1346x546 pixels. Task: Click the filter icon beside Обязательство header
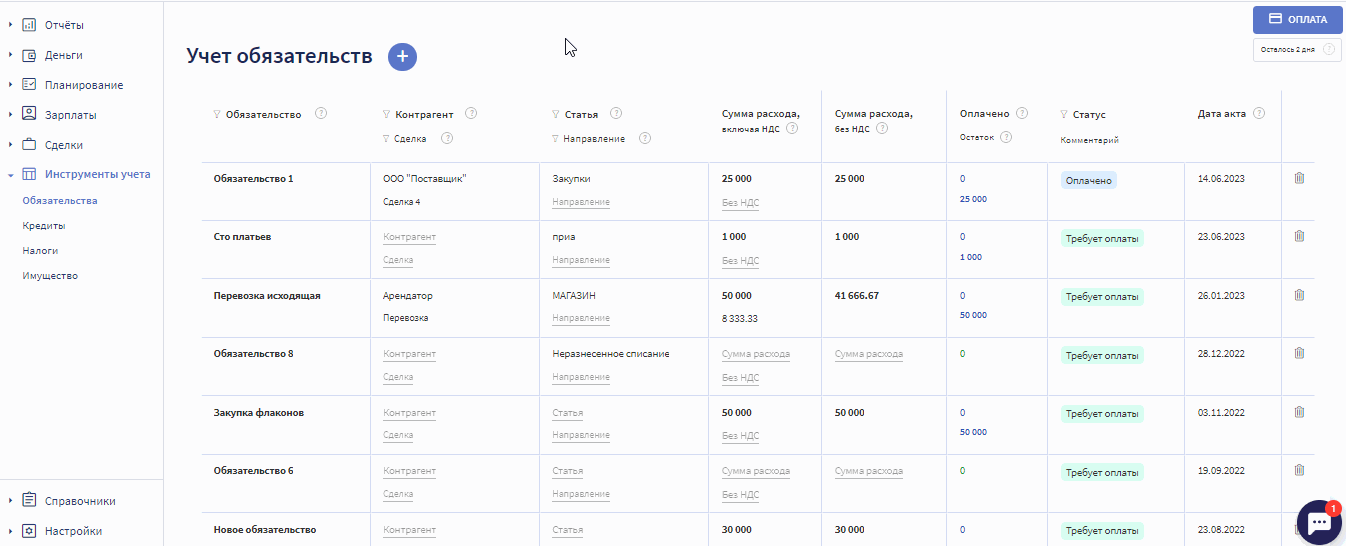(x=218, y=115)
